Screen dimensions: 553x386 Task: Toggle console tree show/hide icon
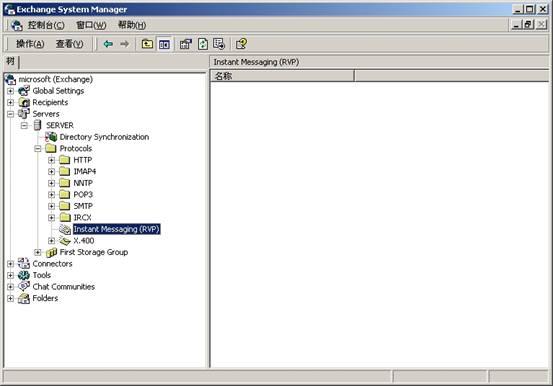coord(164,44)
